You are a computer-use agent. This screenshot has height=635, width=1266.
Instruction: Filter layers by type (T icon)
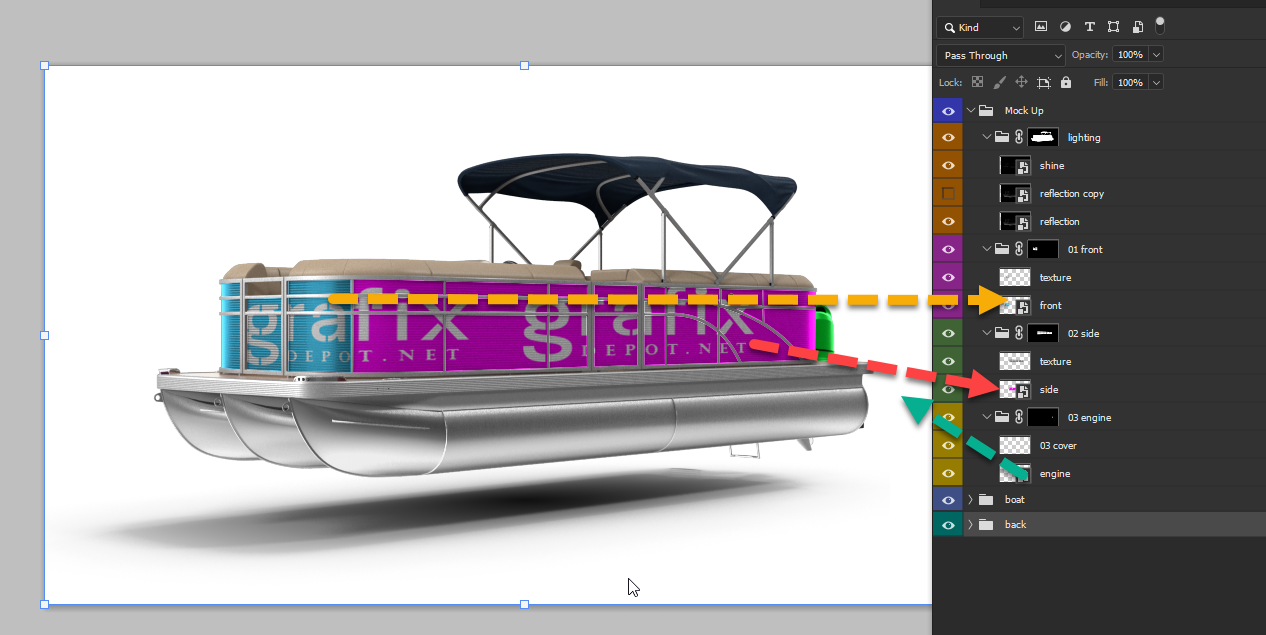coord(1089,27)
